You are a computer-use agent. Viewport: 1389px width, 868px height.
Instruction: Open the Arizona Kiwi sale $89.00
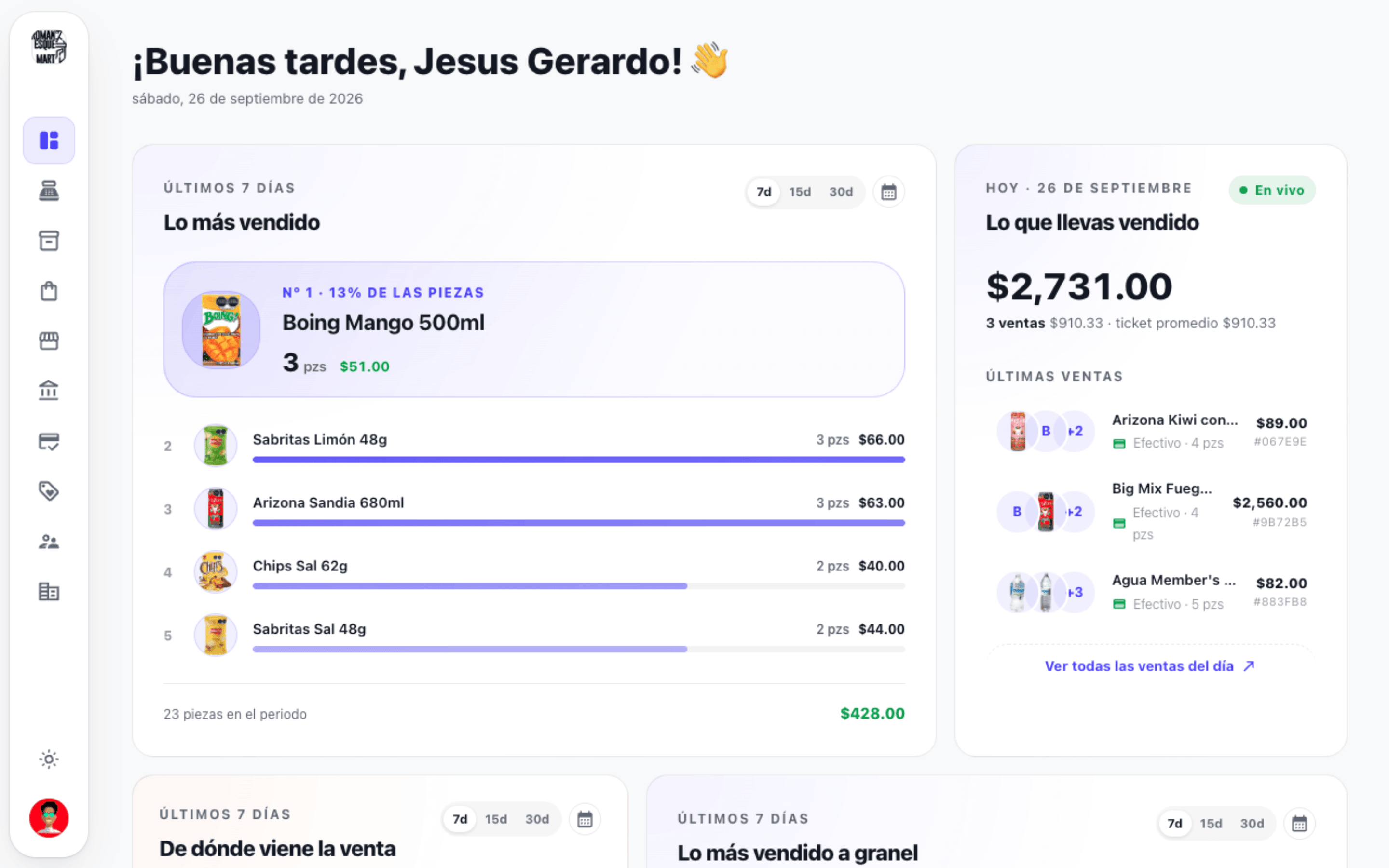(x=1151, y=431)
